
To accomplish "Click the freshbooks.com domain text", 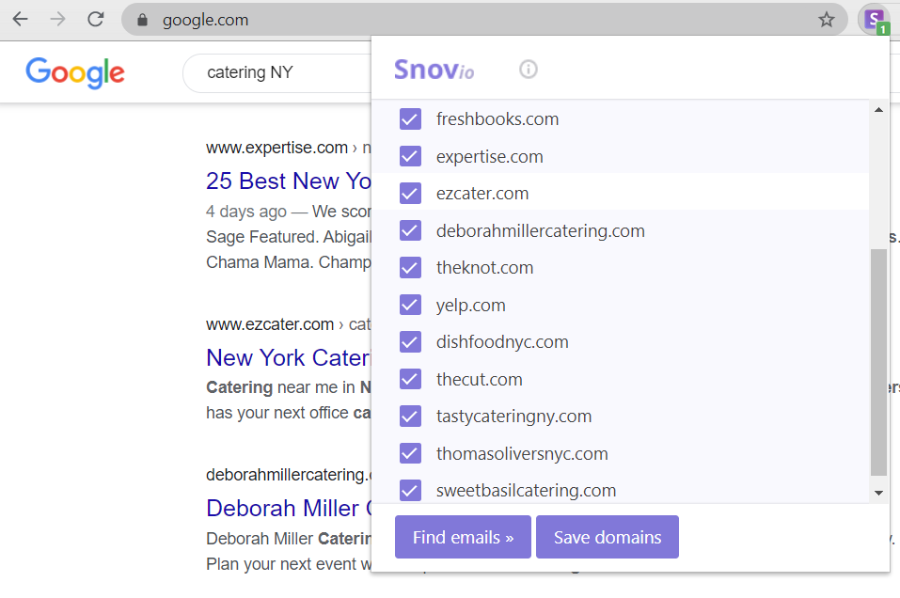I will [x=497, y=119].
